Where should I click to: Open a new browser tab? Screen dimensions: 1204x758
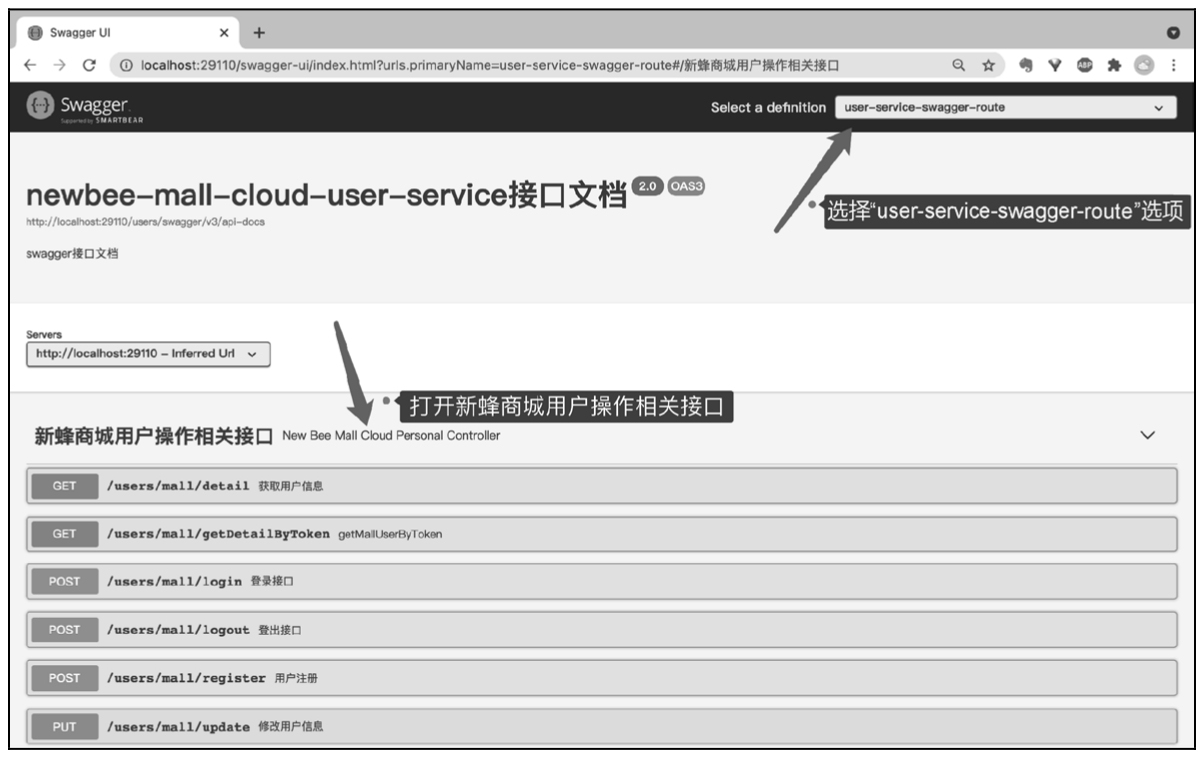coord(260,32)
